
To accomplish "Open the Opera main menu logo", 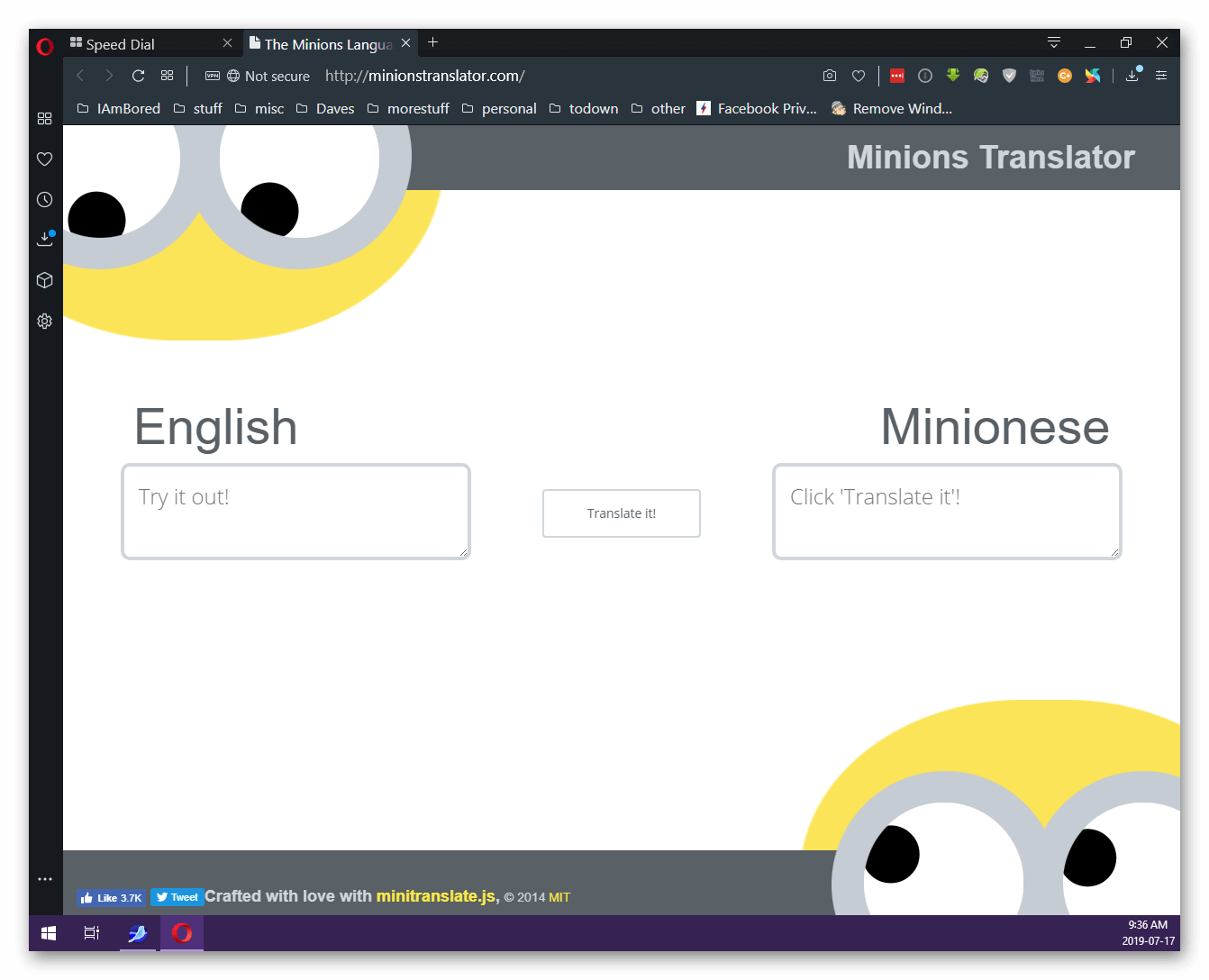I will 45,46.
